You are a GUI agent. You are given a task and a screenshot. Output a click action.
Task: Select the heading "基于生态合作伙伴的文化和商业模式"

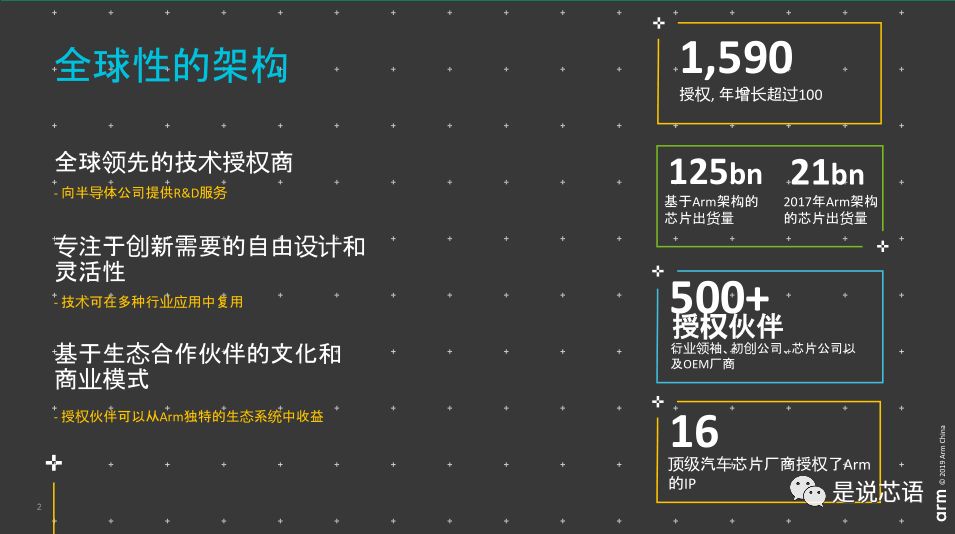coord(198,367)
